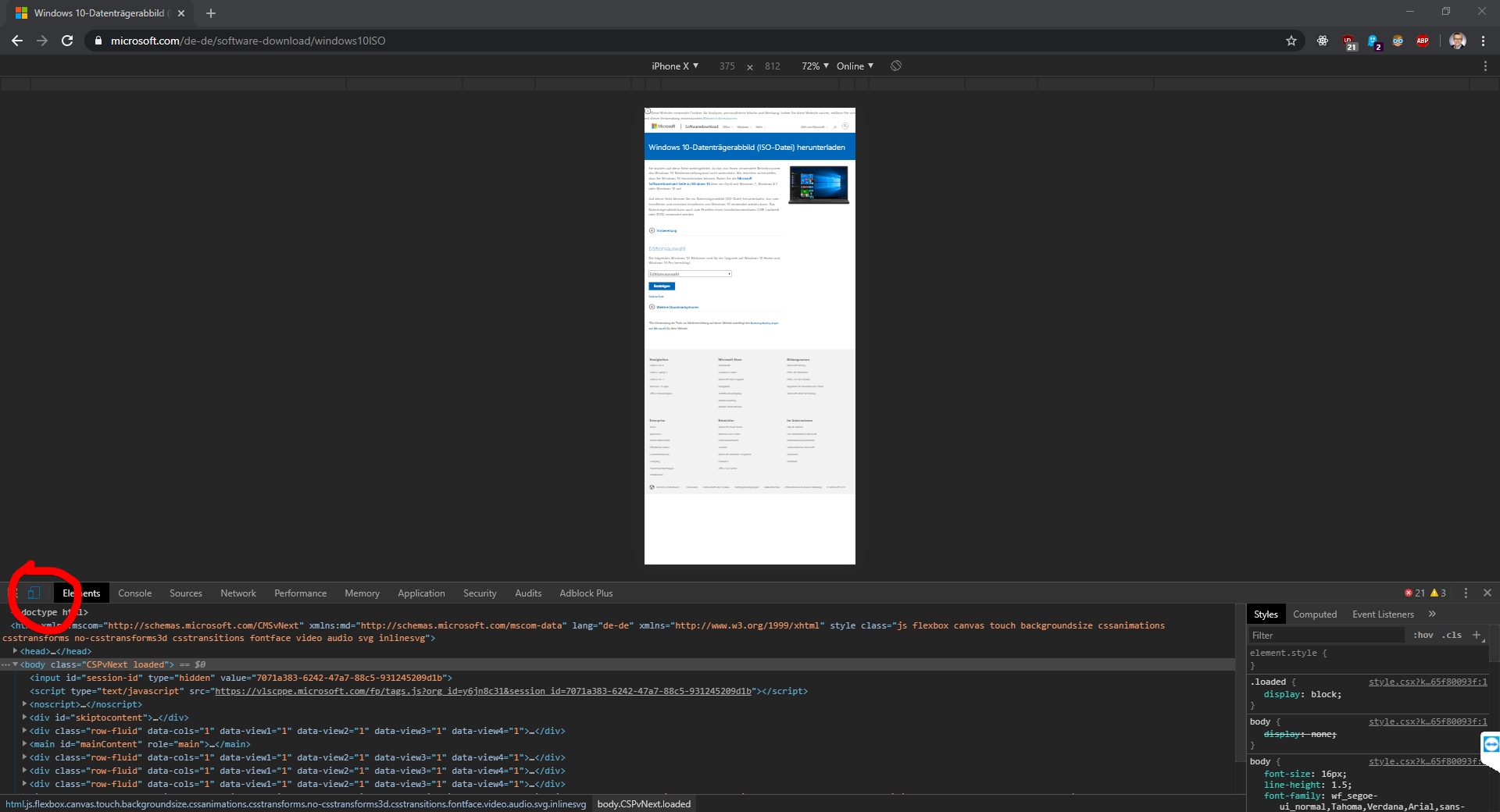Select the Styles sidebar tab
1500x812 pixels.
pyautogui.click(x=1266, y=614)
